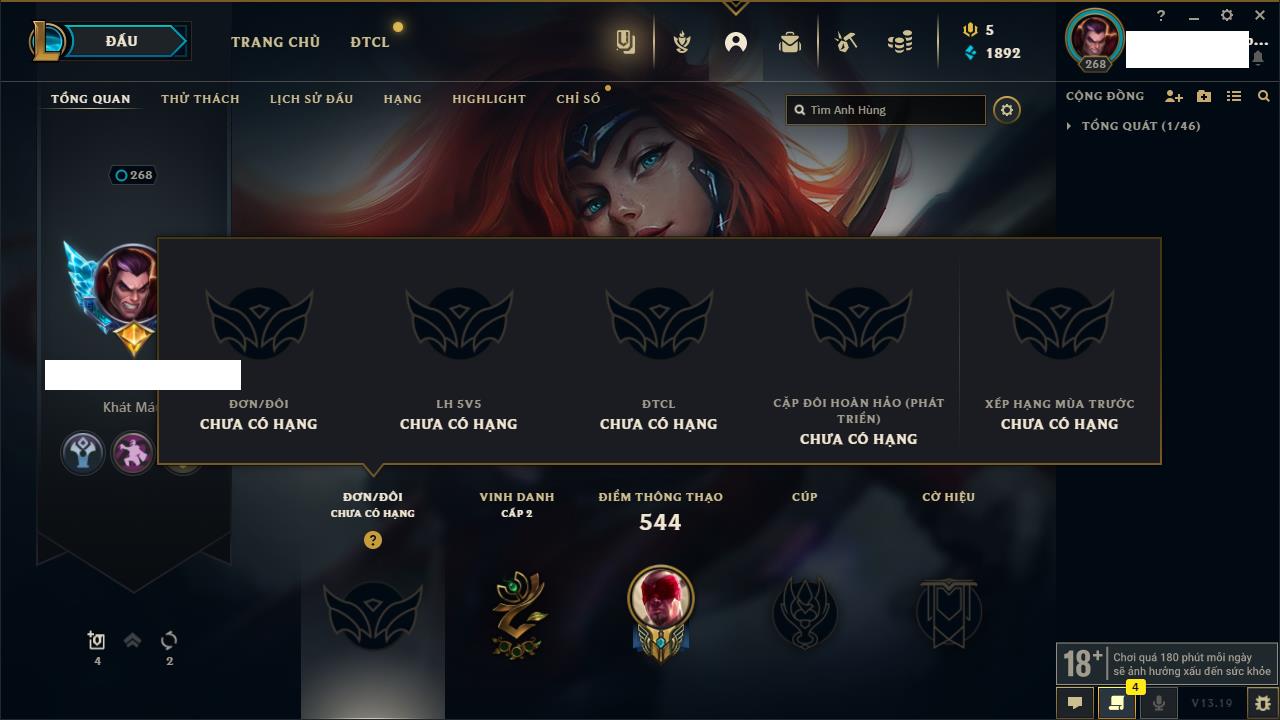
Task: Open the Collection (champion helmet) icon
Action: (x=790, y=42)
